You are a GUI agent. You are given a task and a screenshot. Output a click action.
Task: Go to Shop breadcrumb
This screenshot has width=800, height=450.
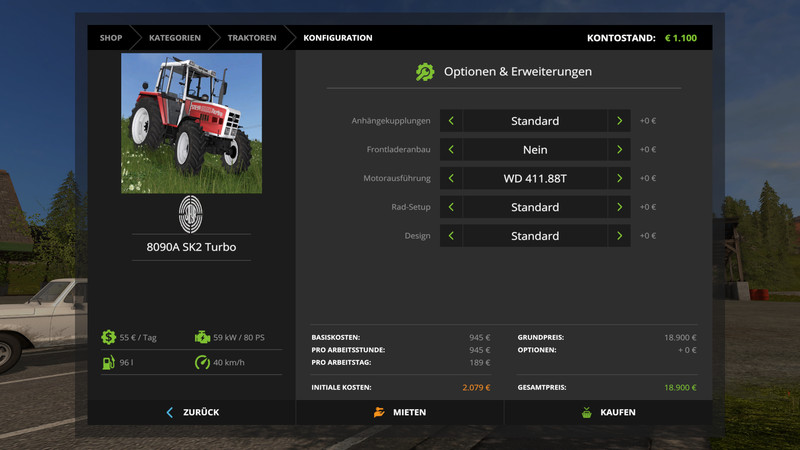tap(110, 38)
